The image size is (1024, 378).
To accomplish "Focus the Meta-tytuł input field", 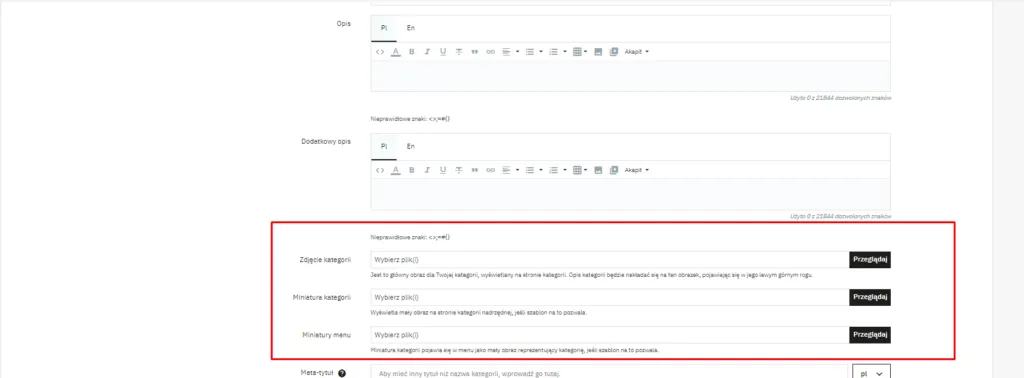I will pyautogui.click(x=610, y=372).
